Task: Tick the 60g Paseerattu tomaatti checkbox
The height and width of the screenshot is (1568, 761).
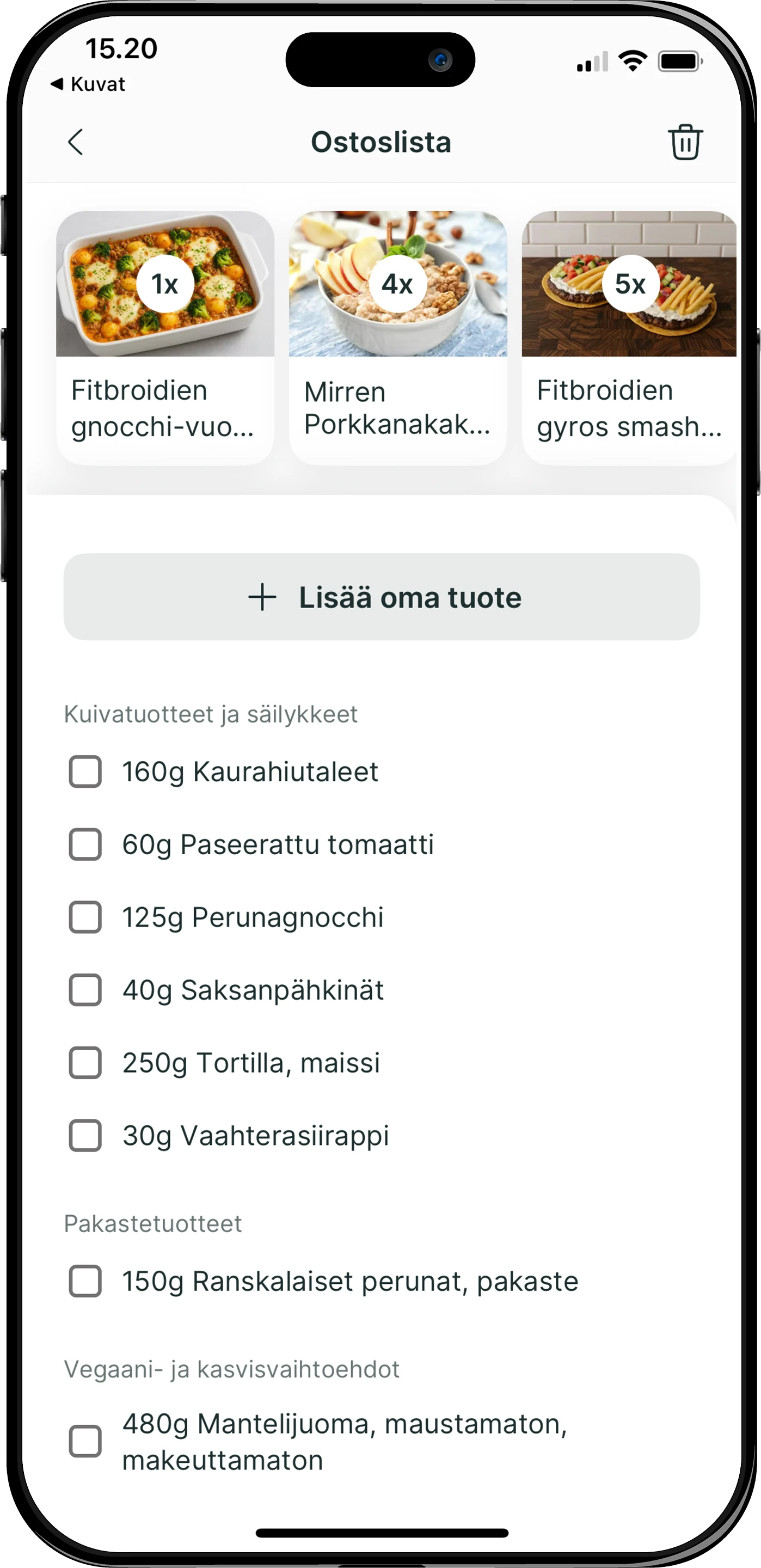Action: 85,844
